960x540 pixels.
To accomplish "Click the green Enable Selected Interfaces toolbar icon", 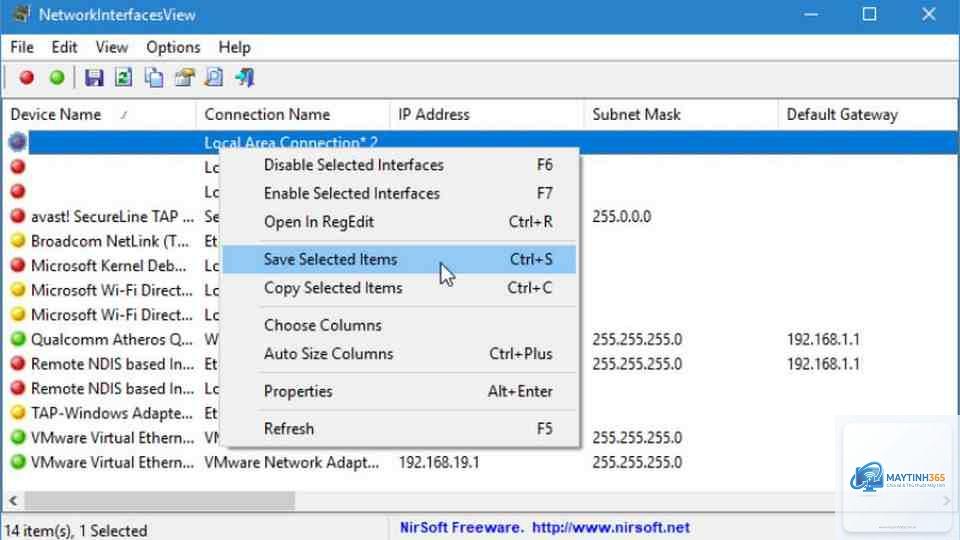I will pyautogui.click(x=57, y=78).
